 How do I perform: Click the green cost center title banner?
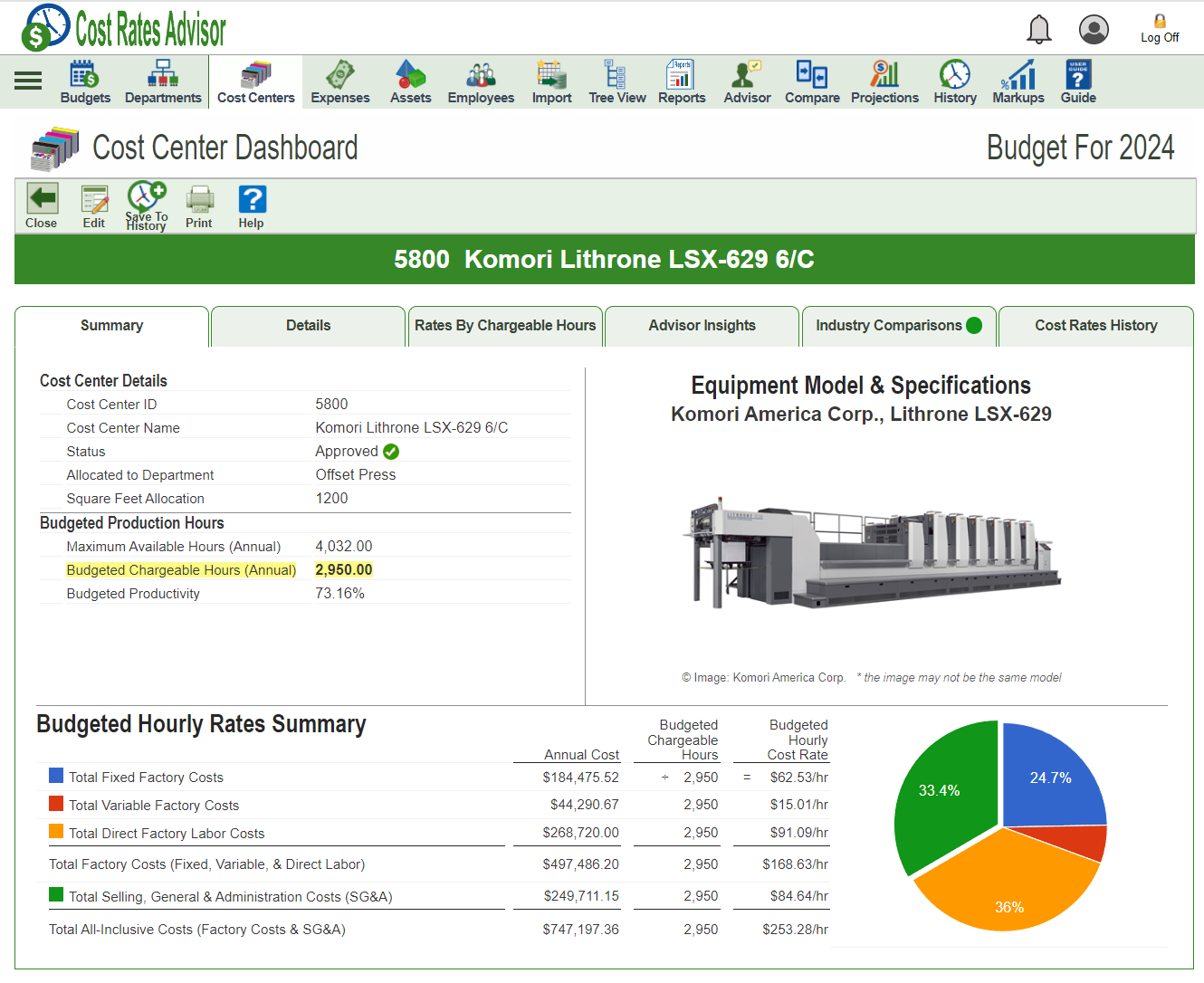[x=604, y=260]
